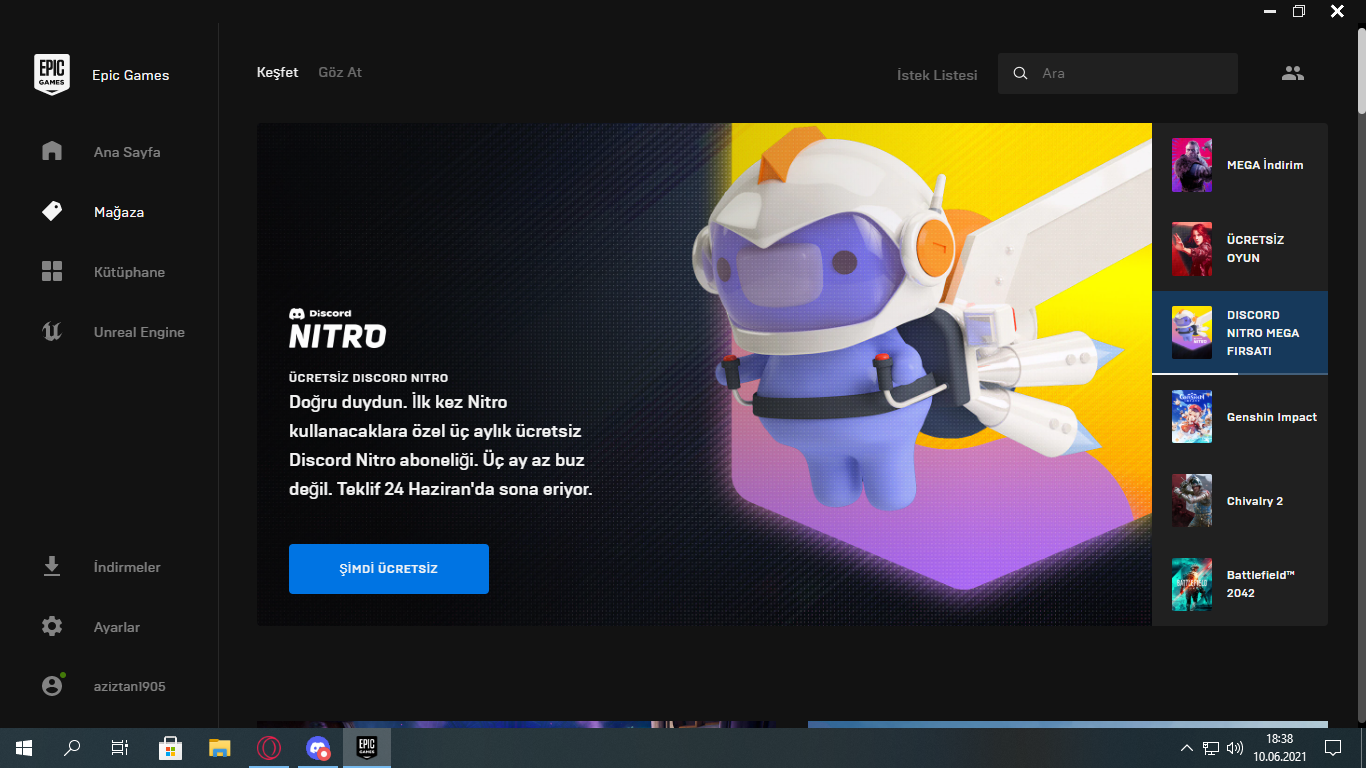Open the Kütüphane grid icon
Image resolution: width=1366 pixels, height=768 pixels.
(52, 271)
